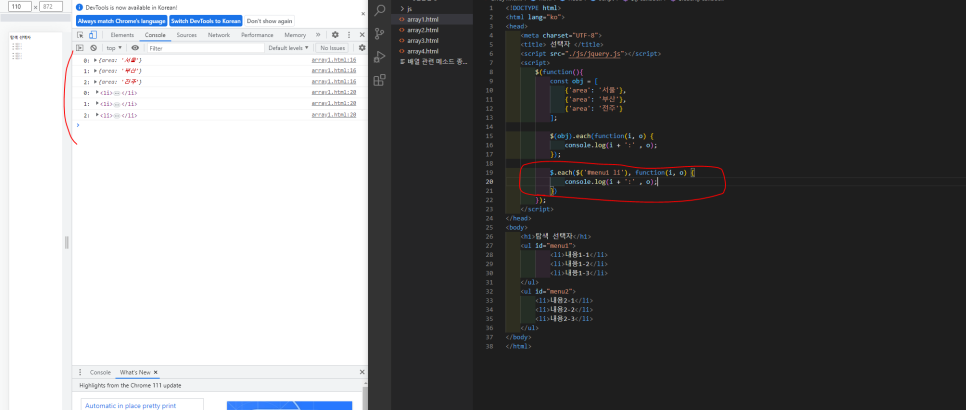Click Switch DevTools to Korean button

point(206,21)
